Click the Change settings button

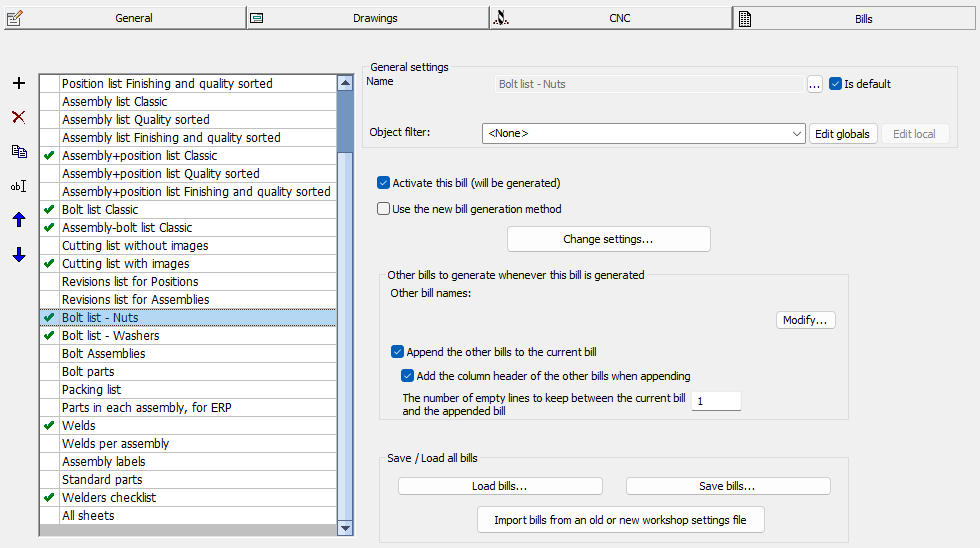[x=608, y=239]
